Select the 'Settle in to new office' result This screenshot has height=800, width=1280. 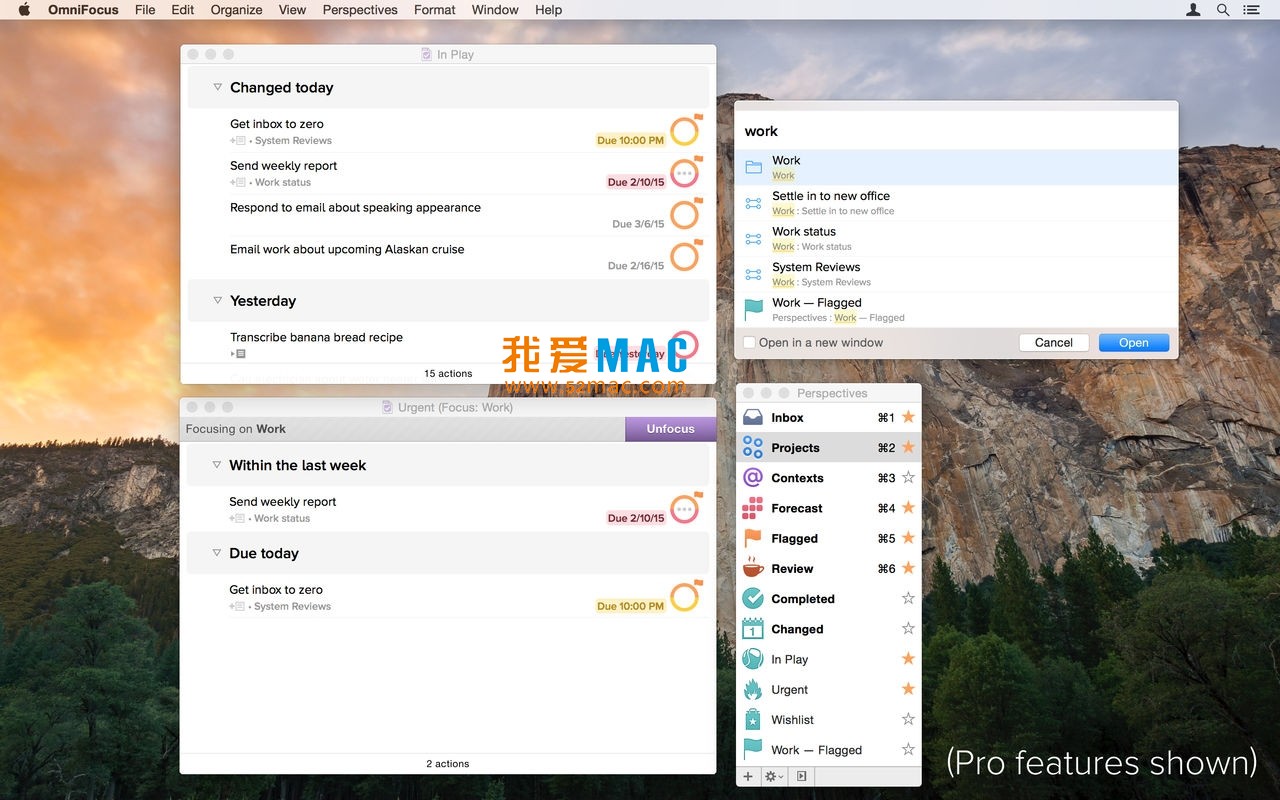pyautogui.click(x=956, y=203)
